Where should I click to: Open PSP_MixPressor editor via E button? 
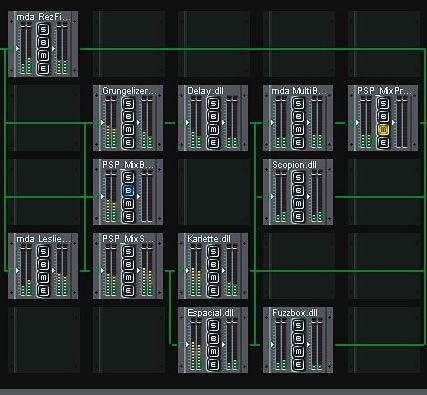(x=383, y=143)
